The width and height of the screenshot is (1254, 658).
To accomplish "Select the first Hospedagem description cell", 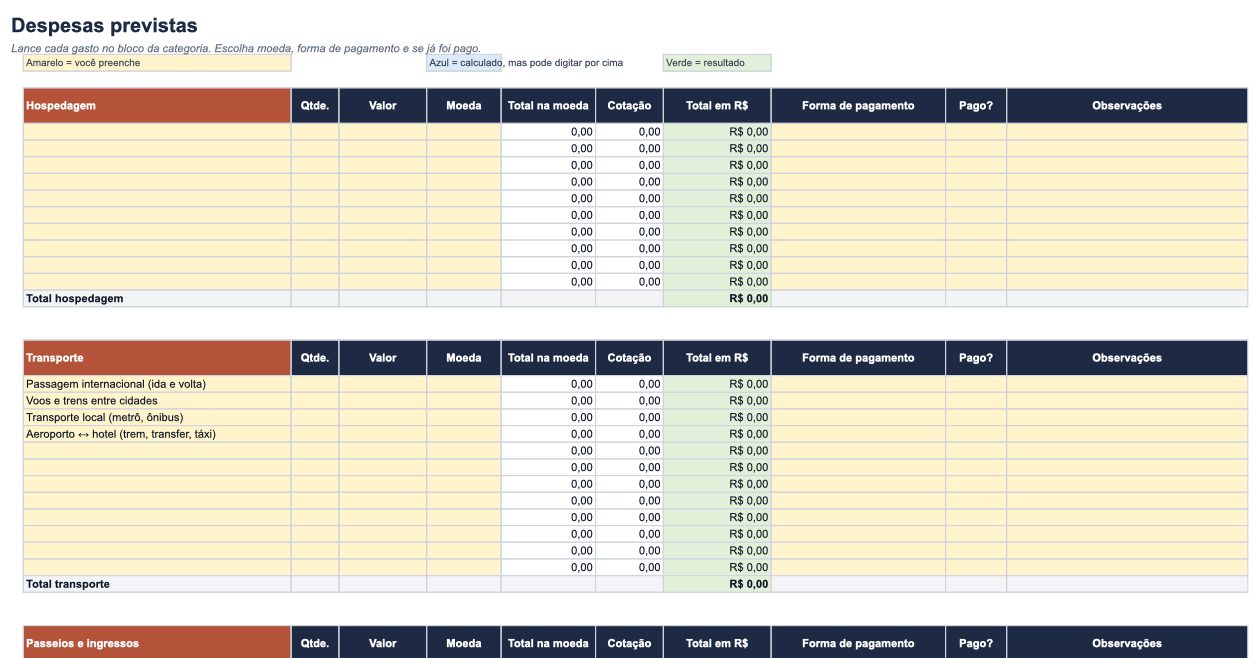I will coord(157,131).
